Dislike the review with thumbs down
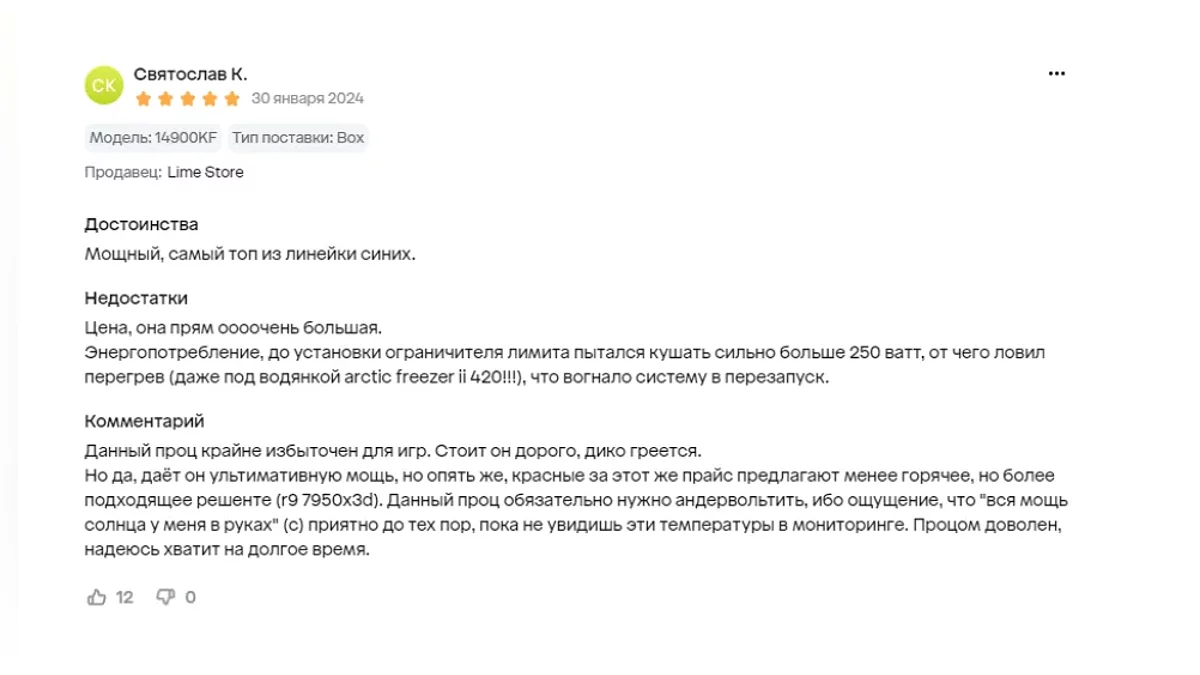The height and width of the screenshot is (675, 1200). (166, 597)
